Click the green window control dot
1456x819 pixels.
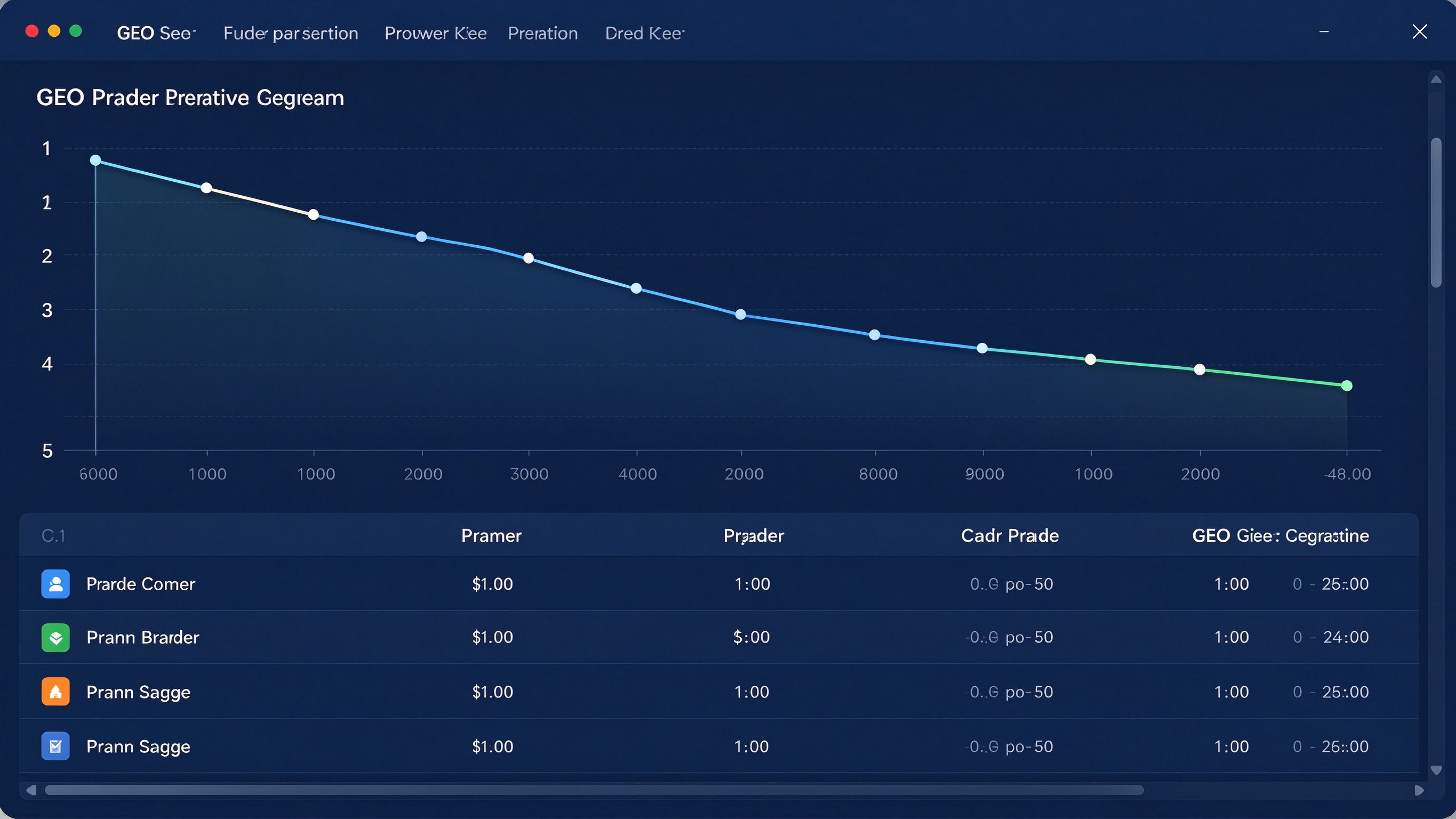tap(76, 31)
